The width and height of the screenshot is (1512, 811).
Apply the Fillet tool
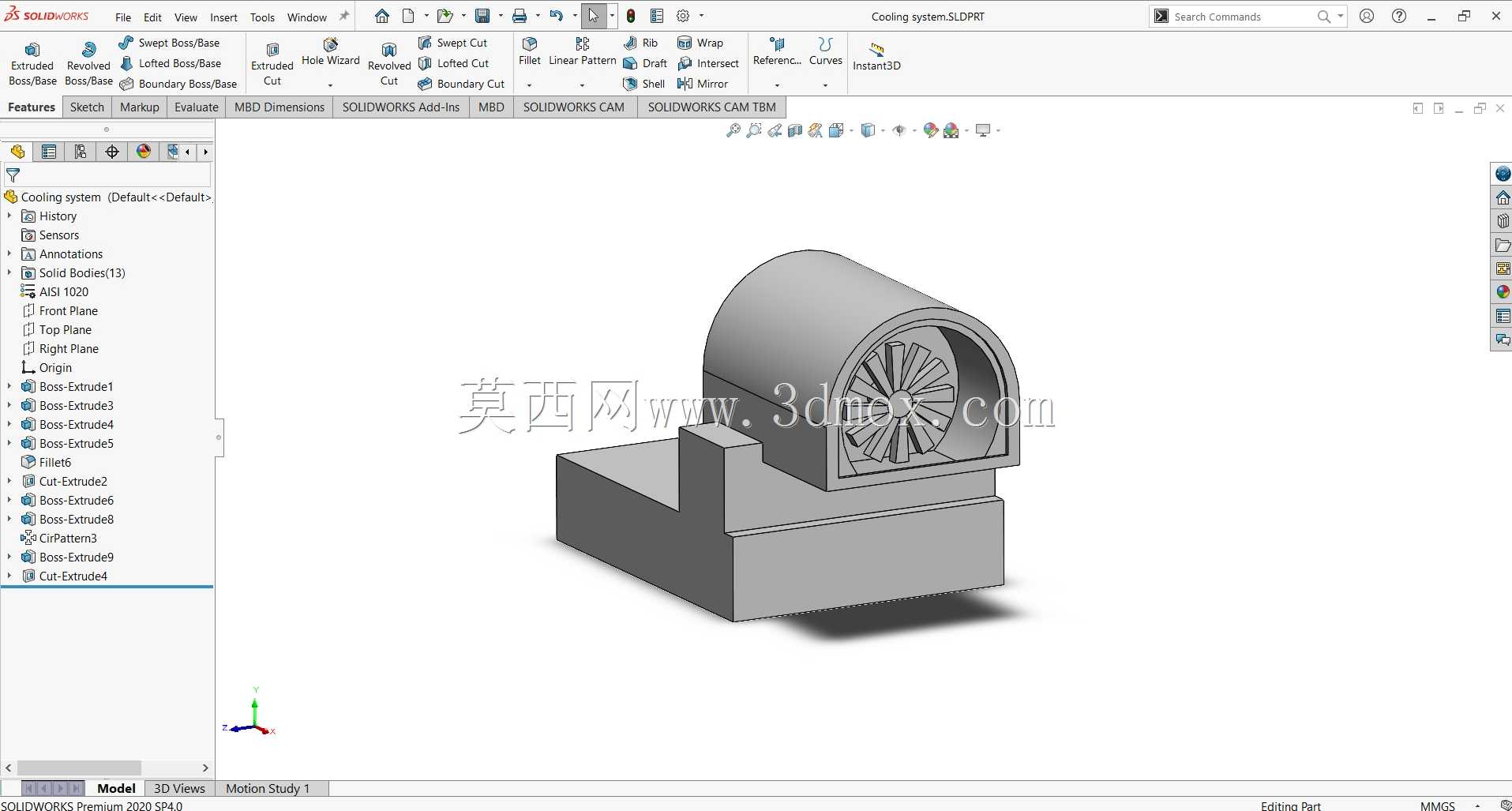530,52
